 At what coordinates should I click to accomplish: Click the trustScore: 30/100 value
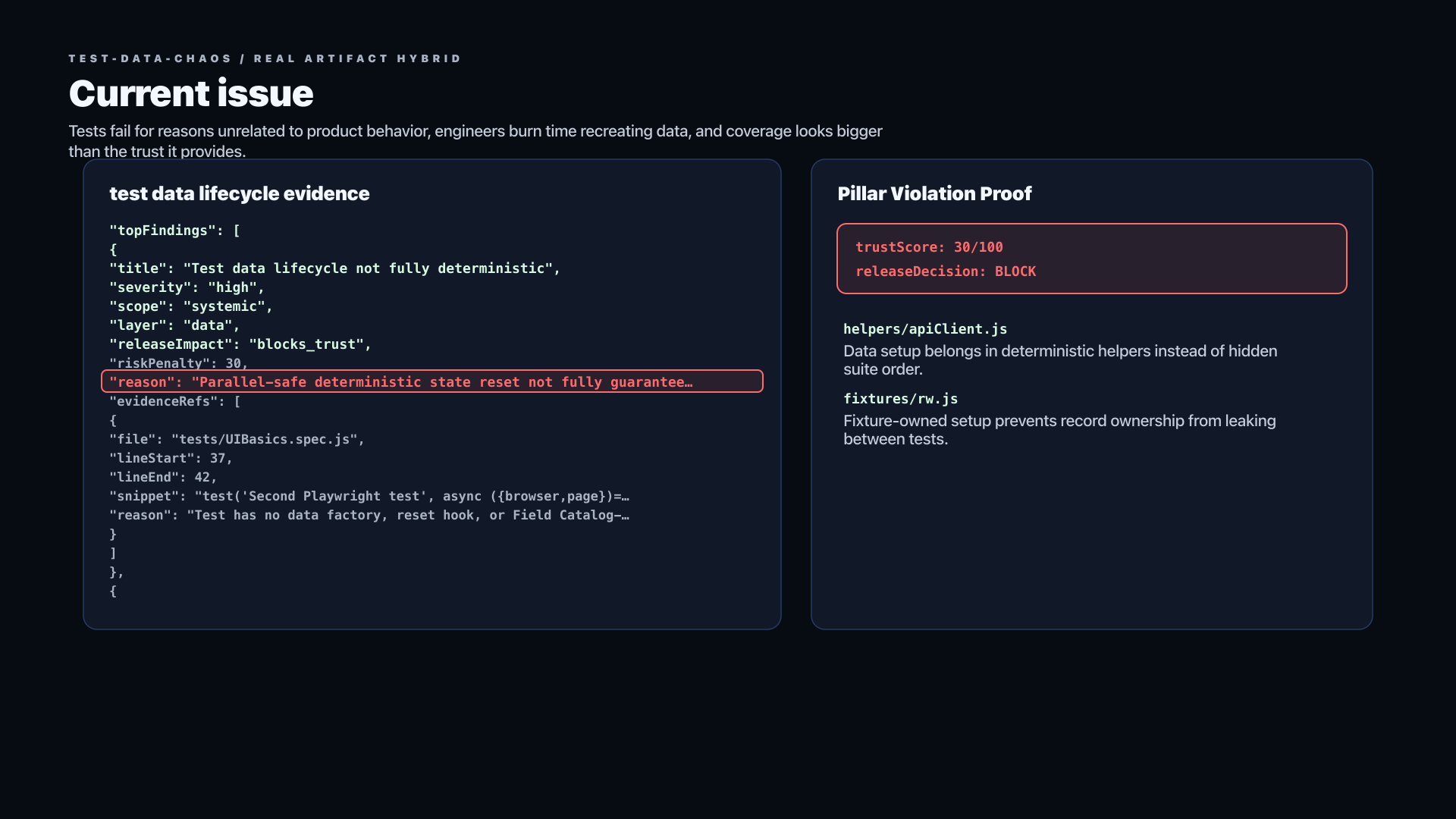929,247
